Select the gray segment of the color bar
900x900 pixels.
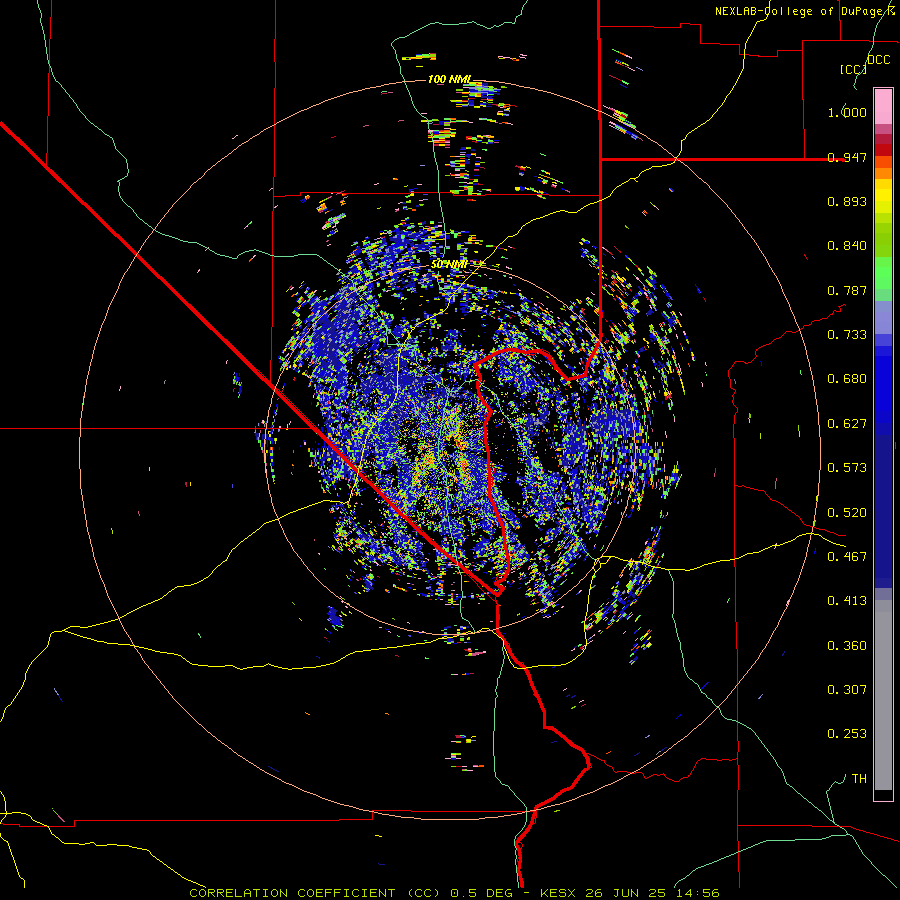coord(883,695)
